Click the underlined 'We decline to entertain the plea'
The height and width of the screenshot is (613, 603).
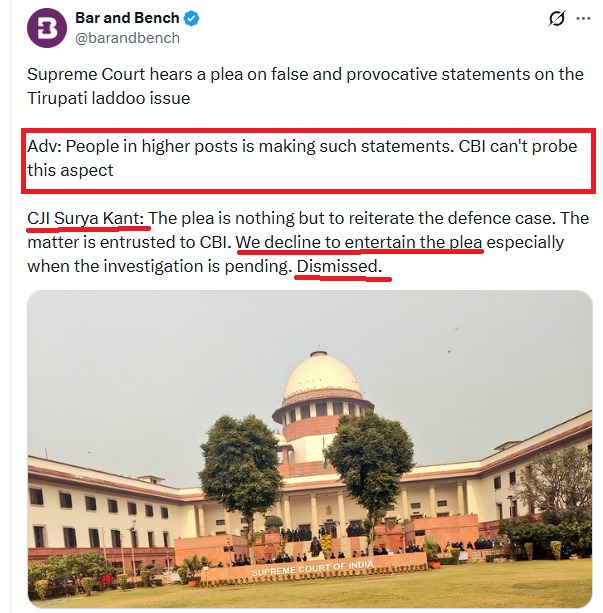[x=359, y=242]
